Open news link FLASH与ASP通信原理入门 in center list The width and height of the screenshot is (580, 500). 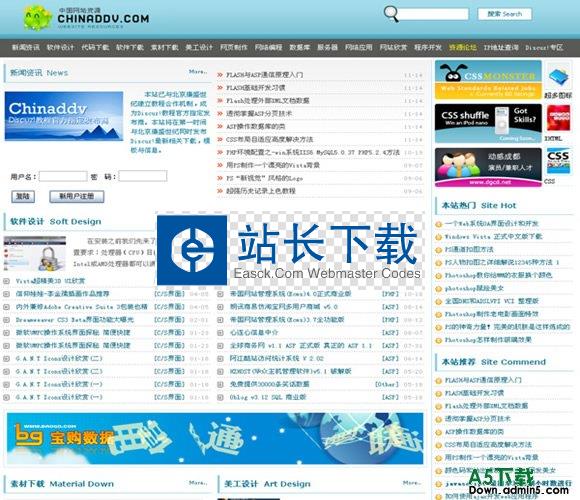(265, 75)
